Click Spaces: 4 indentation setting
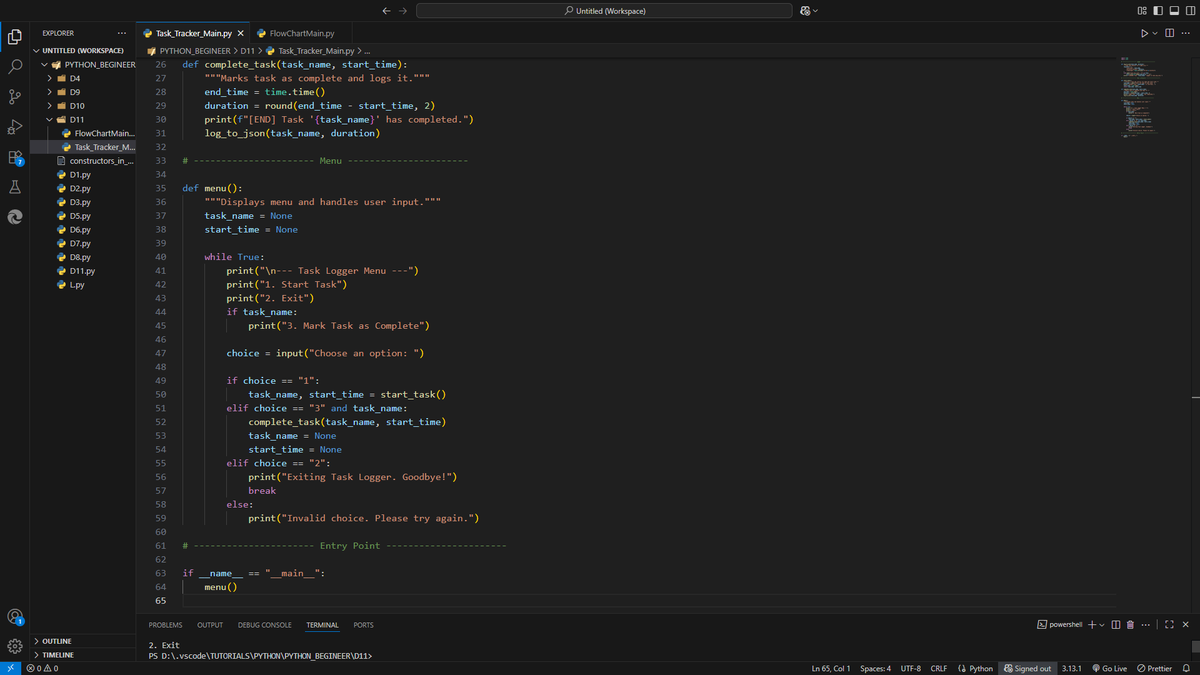1200x675 pixels. click(875, 668)
